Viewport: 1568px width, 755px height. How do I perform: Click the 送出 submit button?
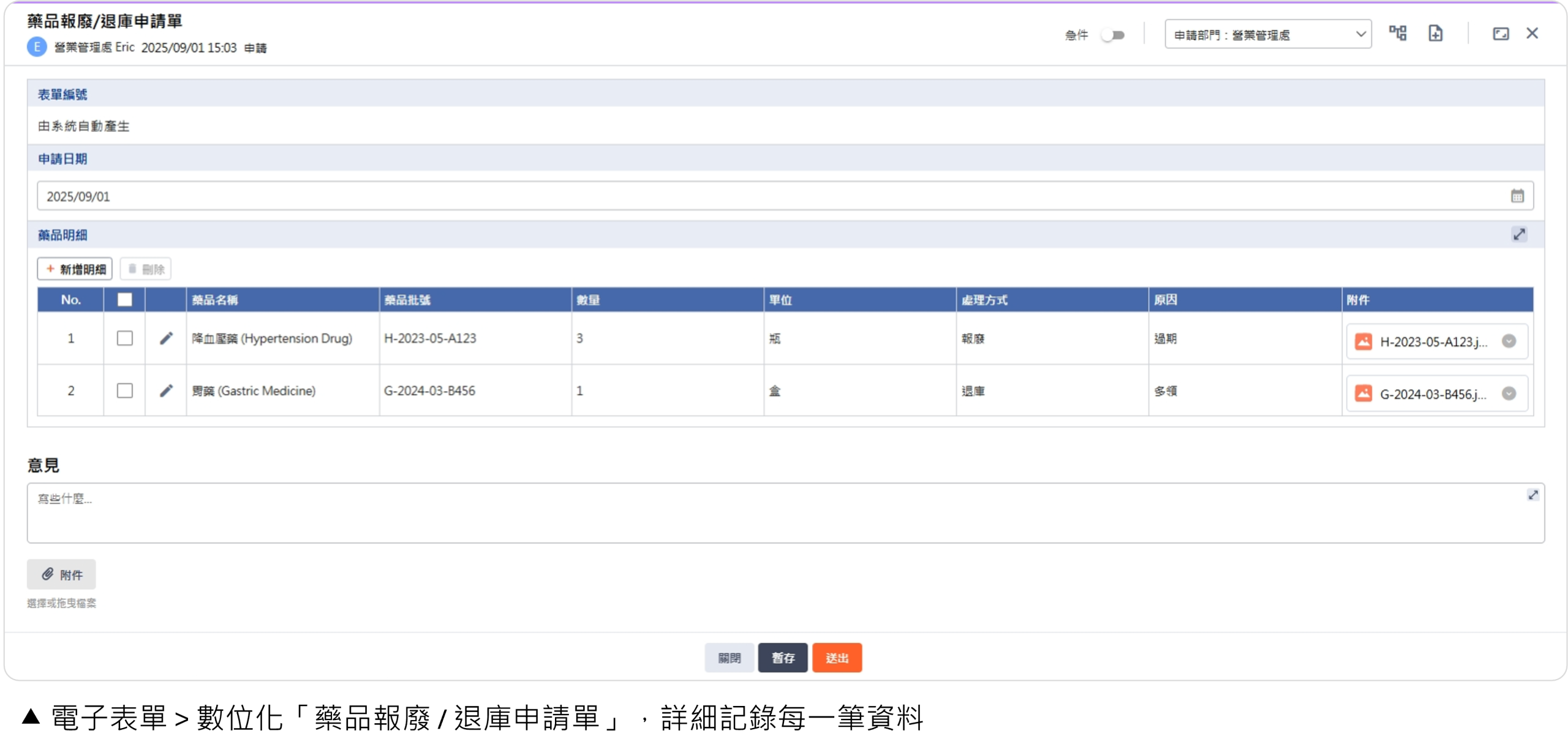(837, 658)
